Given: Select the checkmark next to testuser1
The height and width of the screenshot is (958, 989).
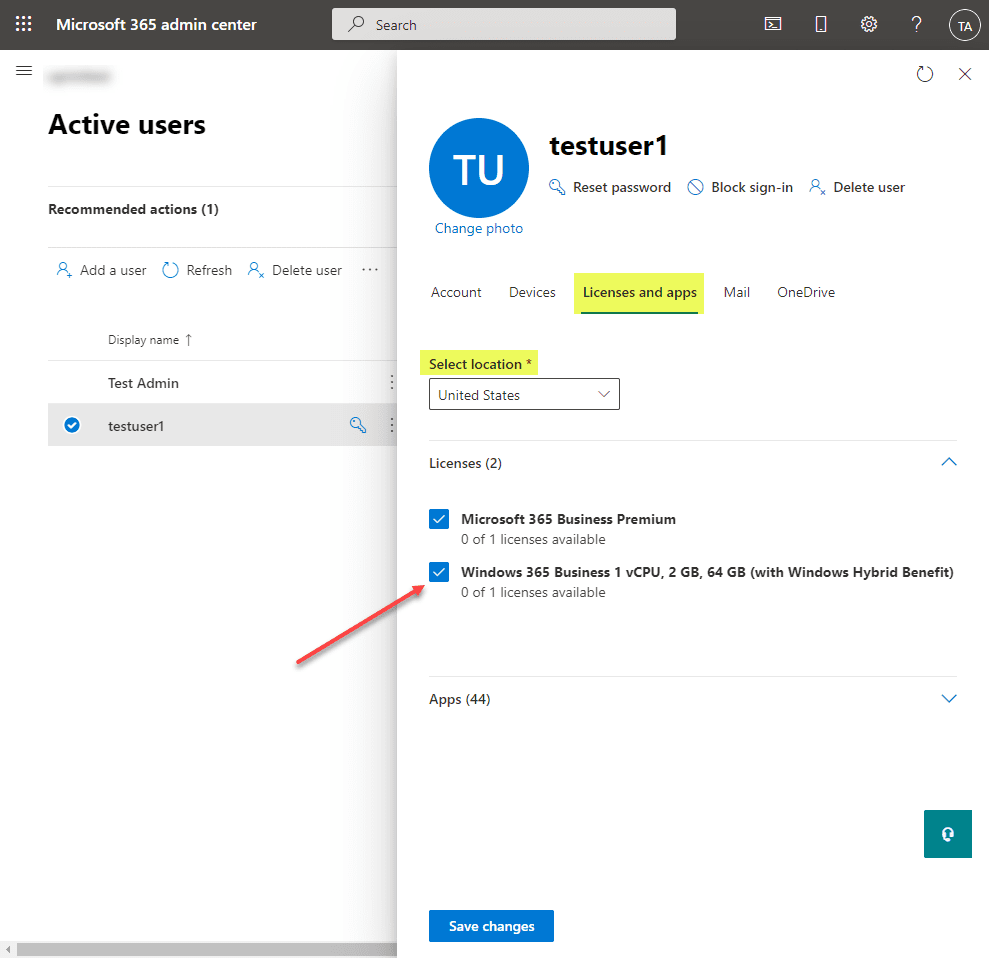Looking at the screenshot, I should point(71,424).
